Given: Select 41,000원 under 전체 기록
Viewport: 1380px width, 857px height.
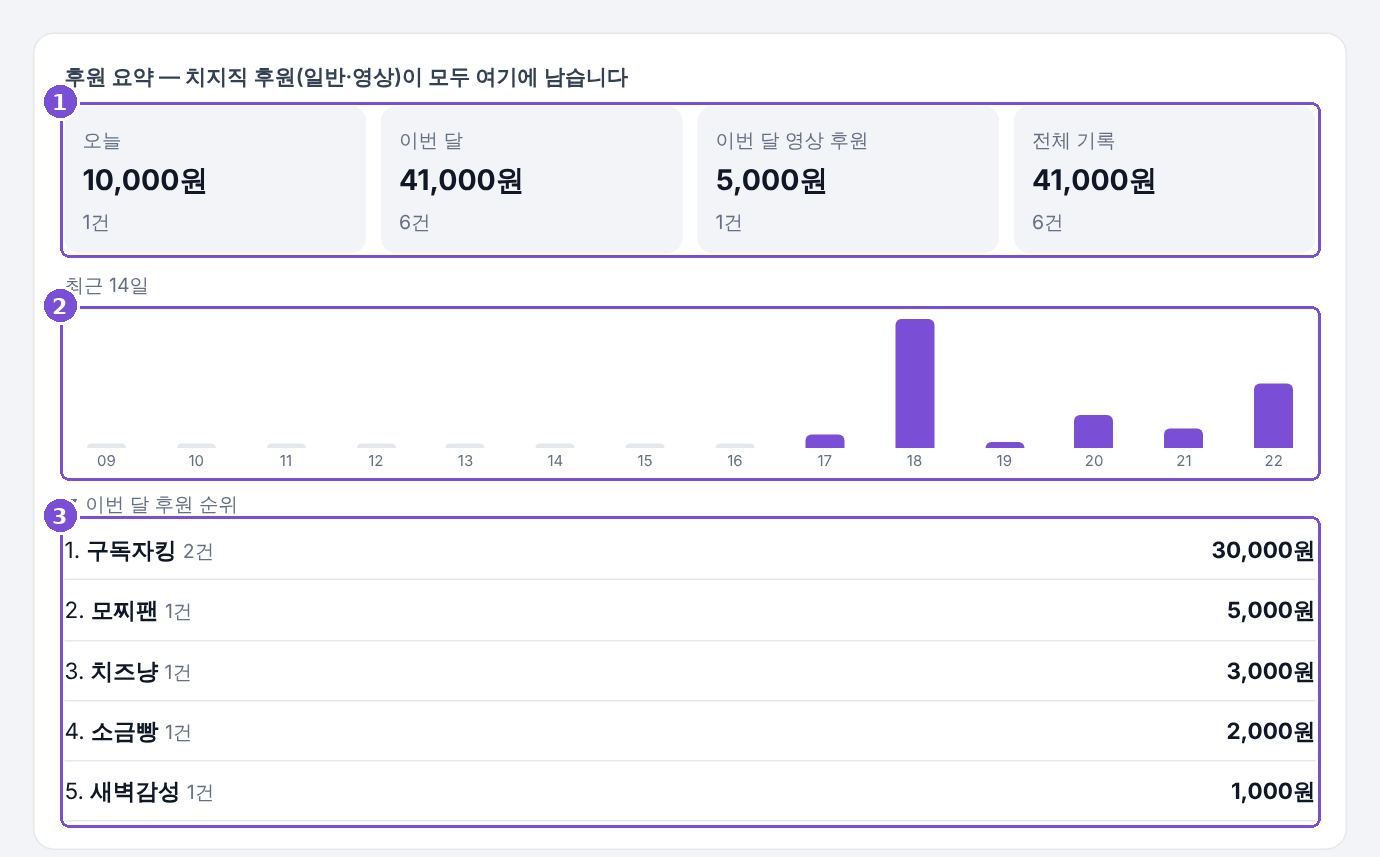Looking at the screenshot, I should 1093,180.
